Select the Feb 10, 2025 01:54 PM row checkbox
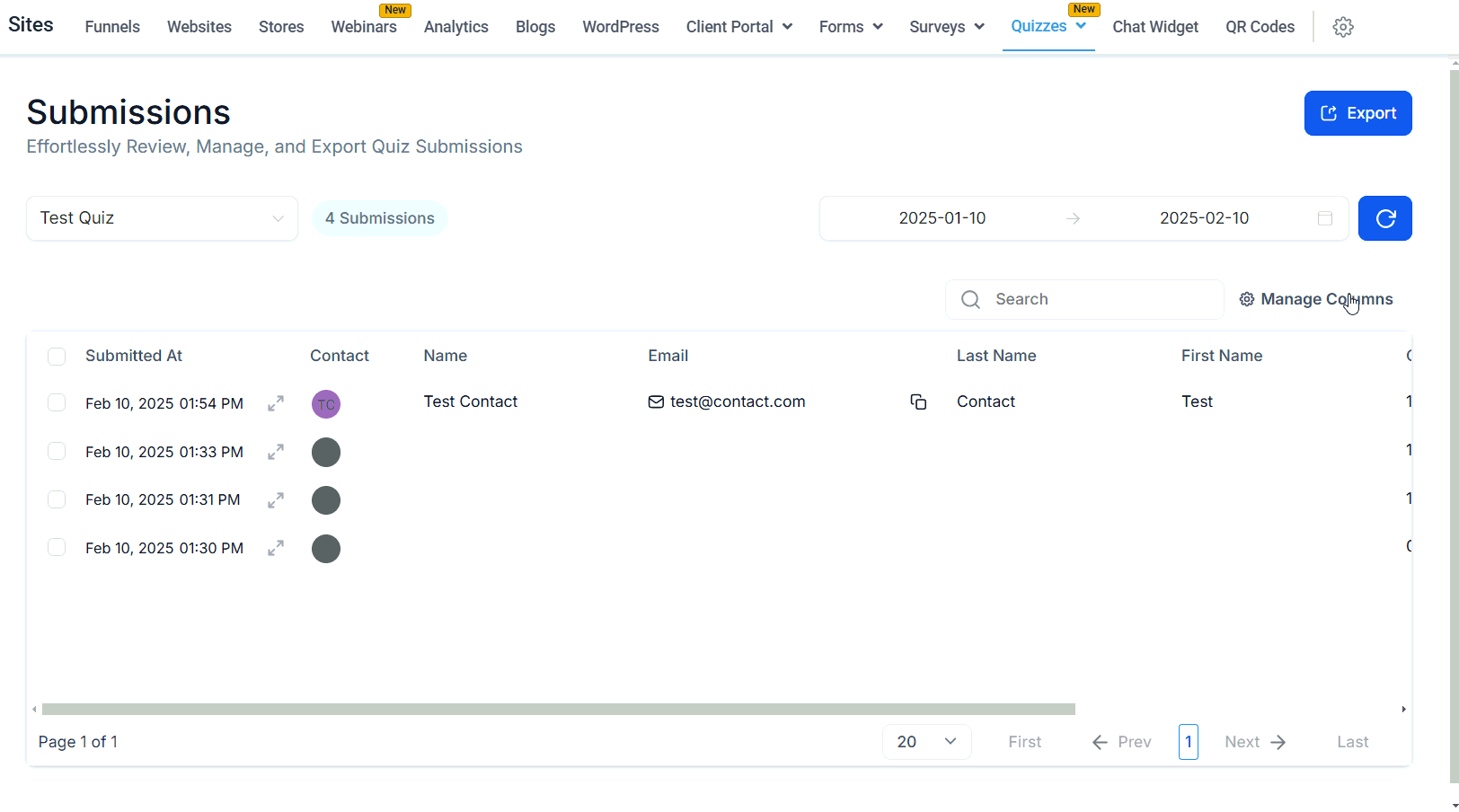This screenshot has height=812, width=1459. click(x=57, y=402)
